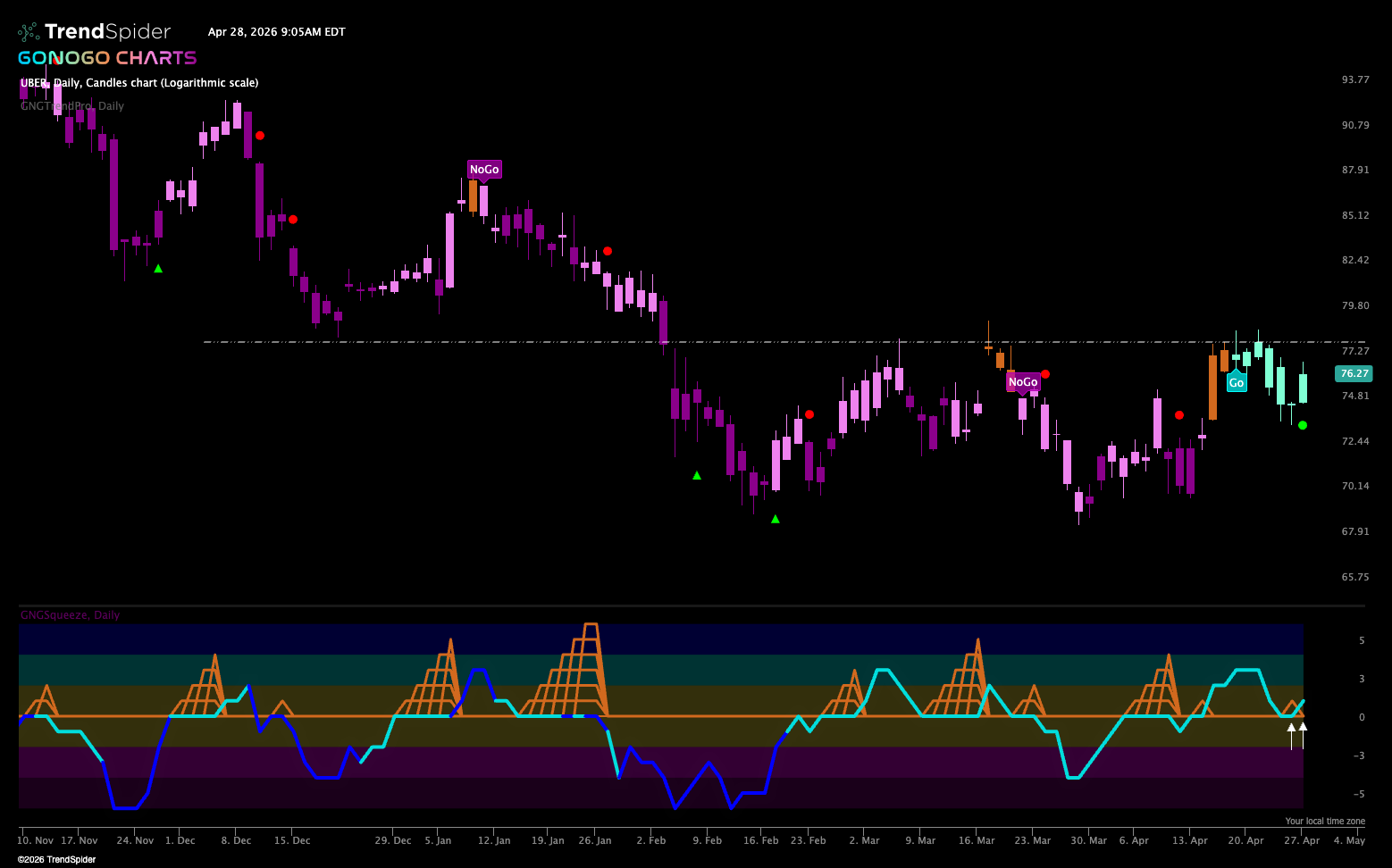Click the 2. Mar date axis label
Screen dimensions: 1392x868
[864, 840]
